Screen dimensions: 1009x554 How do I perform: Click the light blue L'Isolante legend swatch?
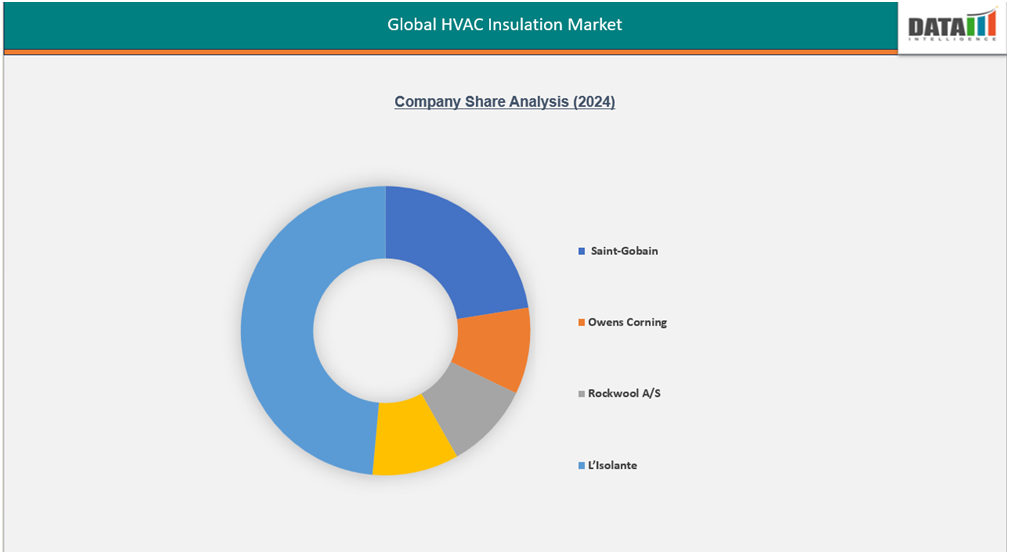click(582, 465)
